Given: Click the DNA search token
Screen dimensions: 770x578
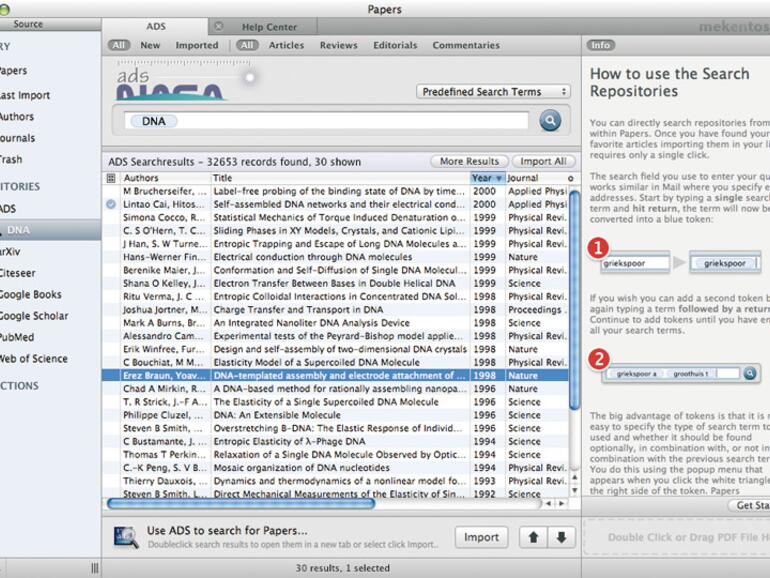Looking at the screenshot, I should coord(154,121).
